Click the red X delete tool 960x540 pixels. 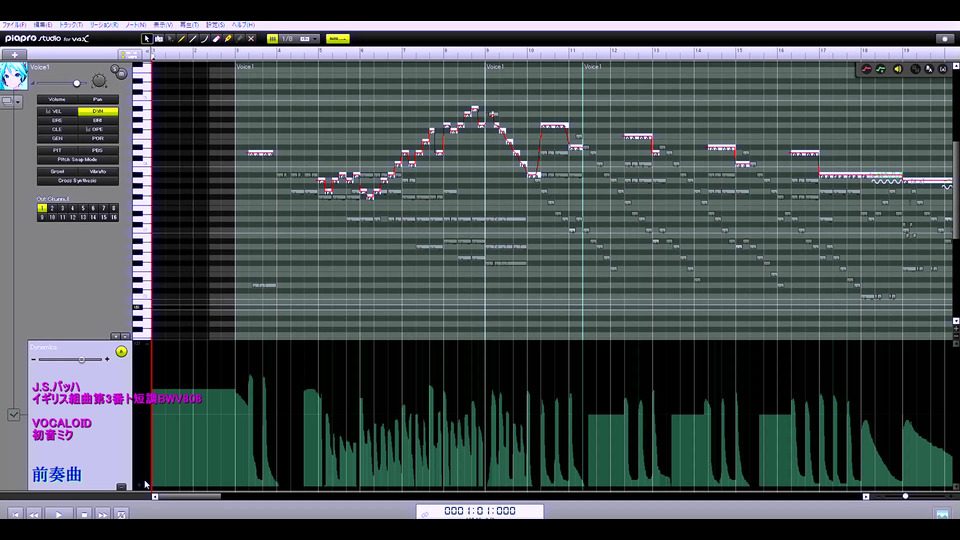pos(252,39)
